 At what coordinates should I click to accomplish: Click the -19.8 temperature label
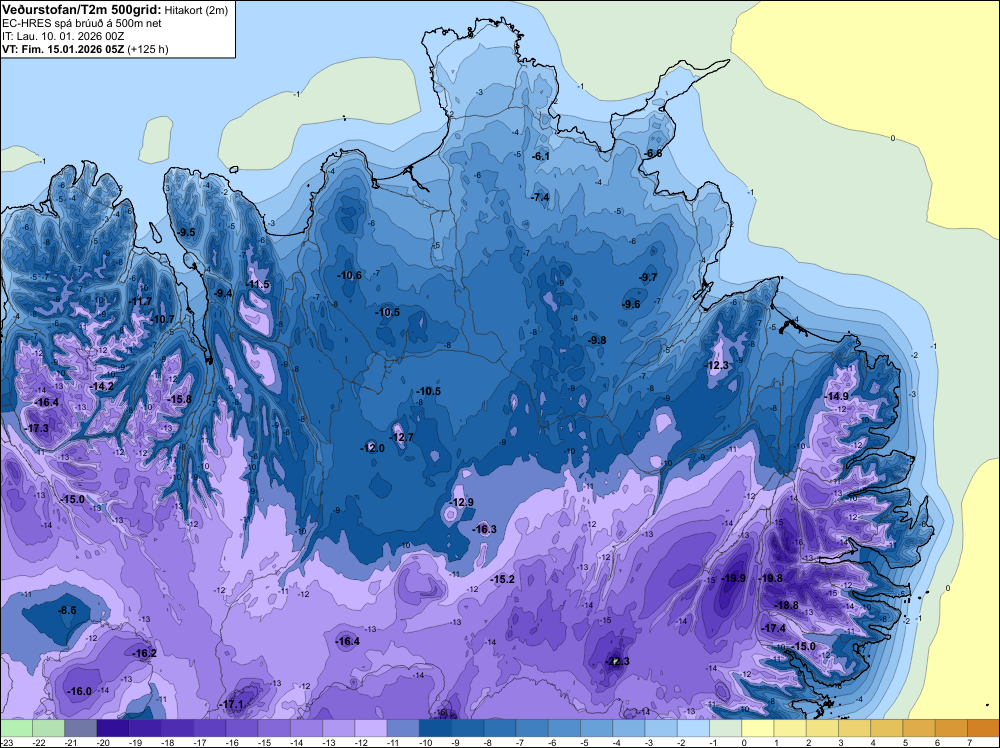[770, 578]
